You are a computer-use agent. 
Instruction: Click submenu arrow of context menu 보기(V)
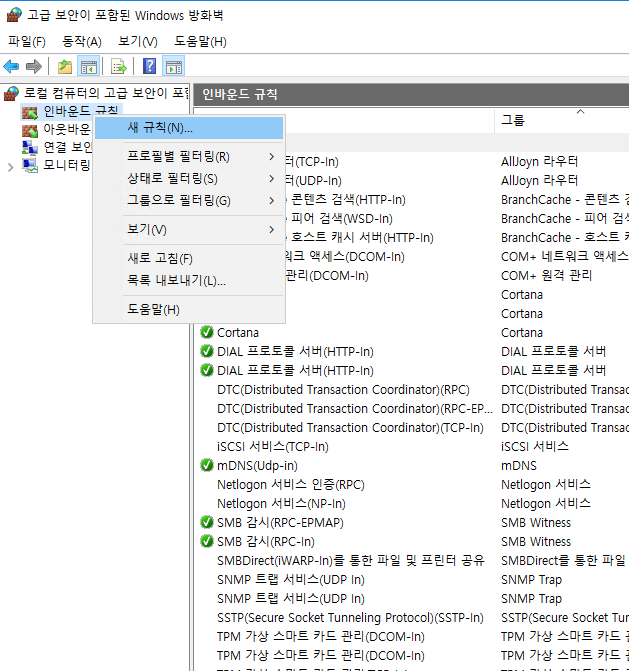tap(272, 230)
